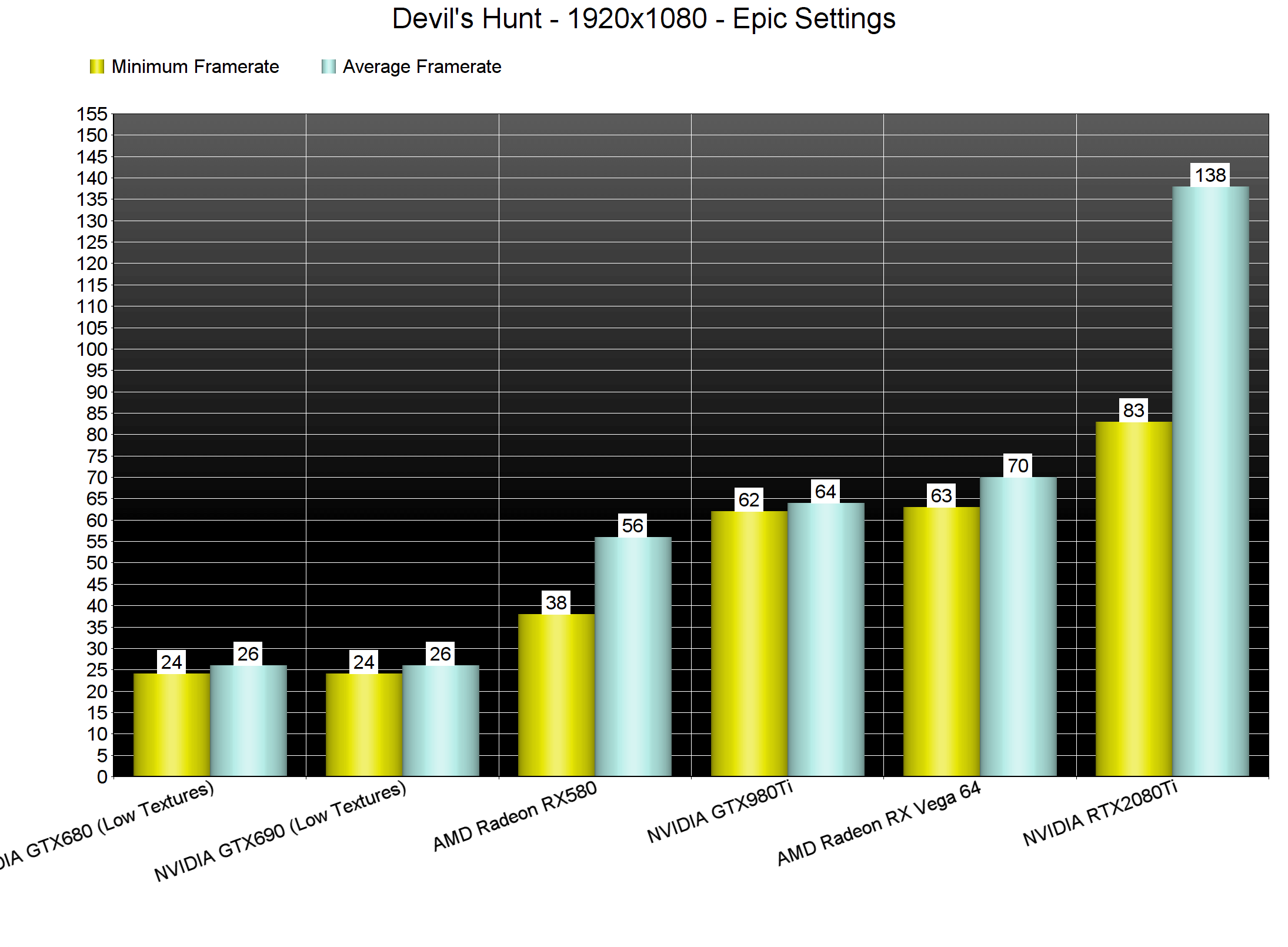The image size is (1288, 947).
Task: Click the GTX690 yellow minimum bar
Action: [x=363, y=725]
